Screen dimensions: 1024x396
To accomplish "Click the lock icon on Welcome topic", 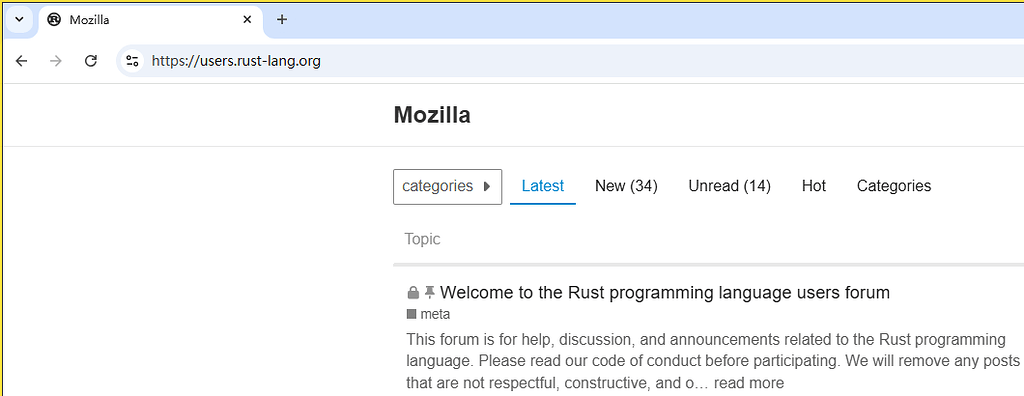I will (x=413, y=293).
